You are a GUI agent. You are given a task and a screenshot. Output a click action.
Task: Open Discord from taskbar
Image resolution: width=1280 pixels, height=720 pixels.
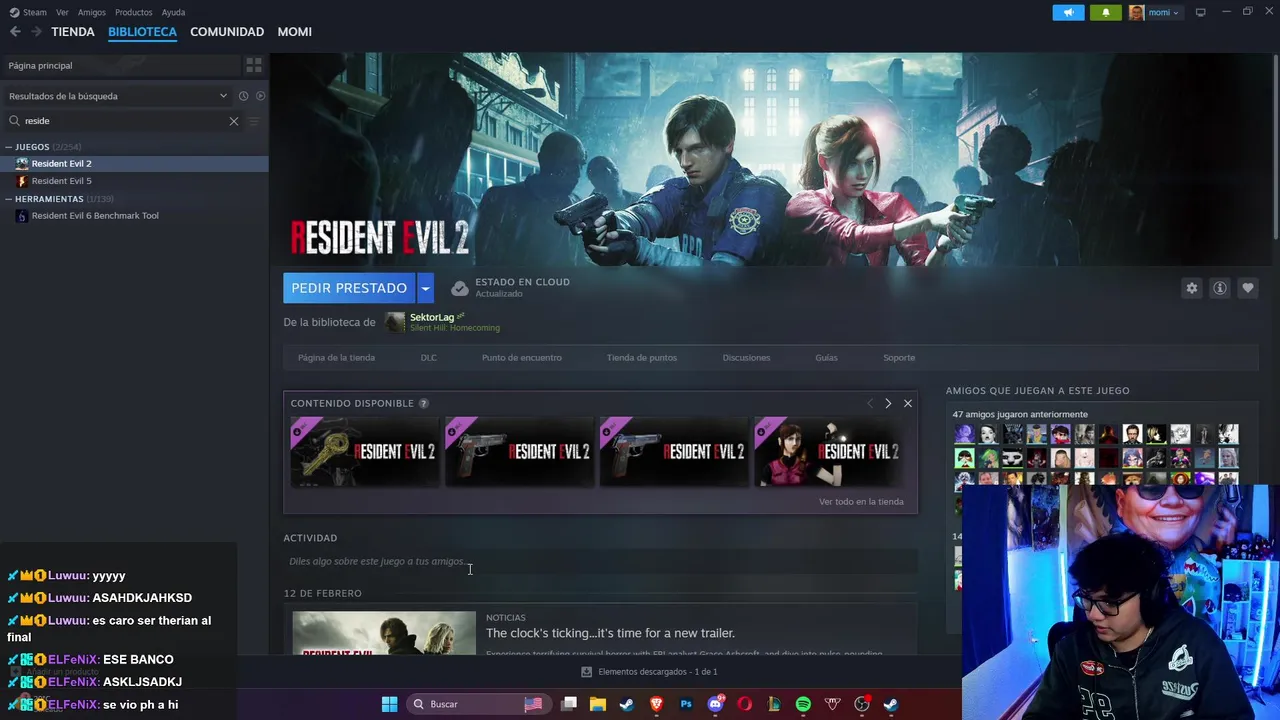pyautogui.click(x=715, y=704)
